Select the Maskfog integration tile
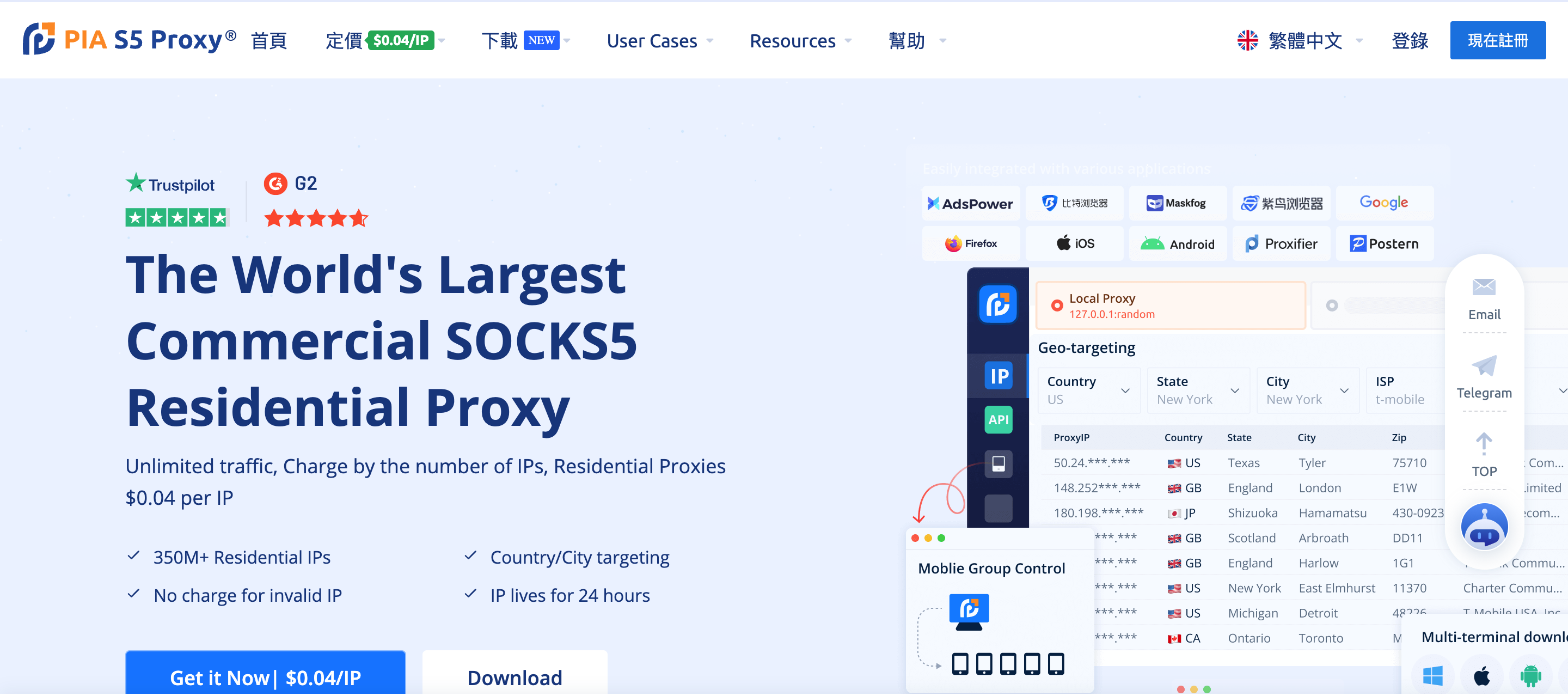The width and height of the screenshot is (1568, 696). (1177, 203)
